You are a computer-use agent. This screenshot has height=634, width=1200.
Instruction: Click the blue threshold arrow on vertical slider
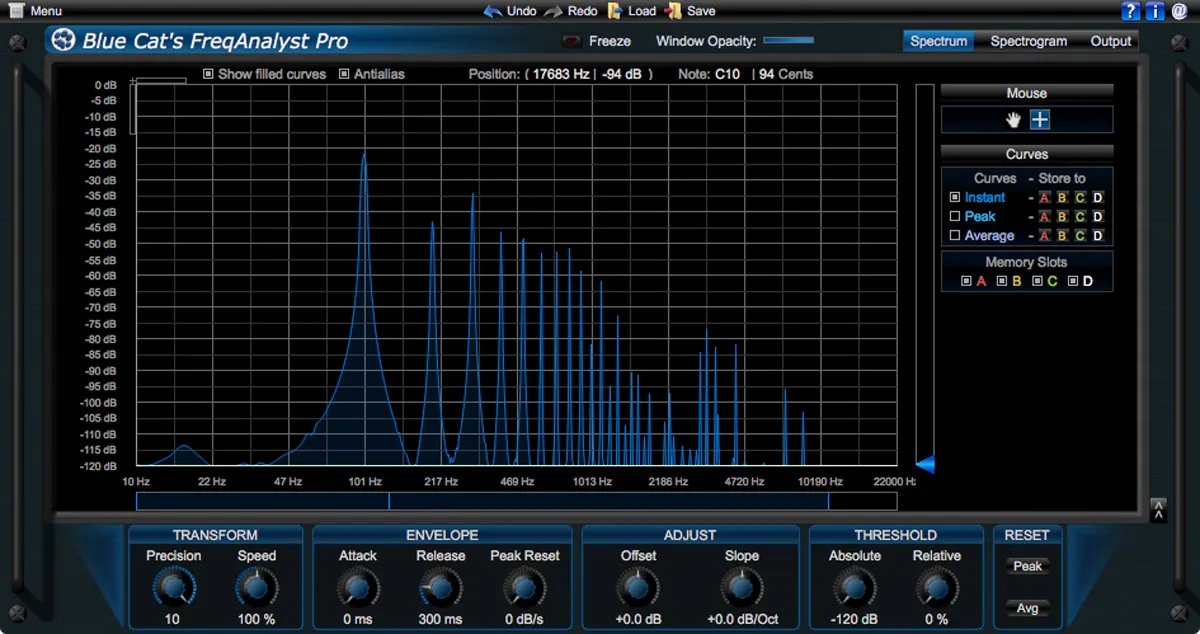(925, 464)
